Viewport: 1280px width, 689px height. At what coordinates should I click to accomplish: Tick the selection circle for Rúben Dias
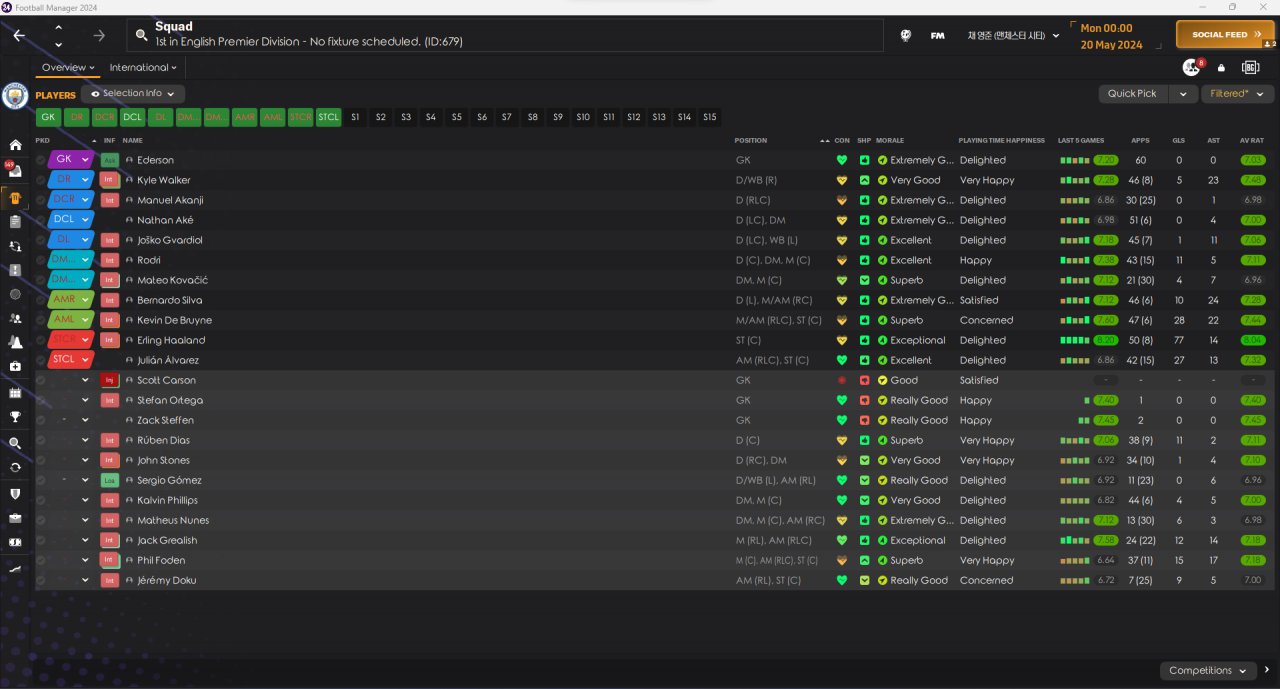point(41,440)
